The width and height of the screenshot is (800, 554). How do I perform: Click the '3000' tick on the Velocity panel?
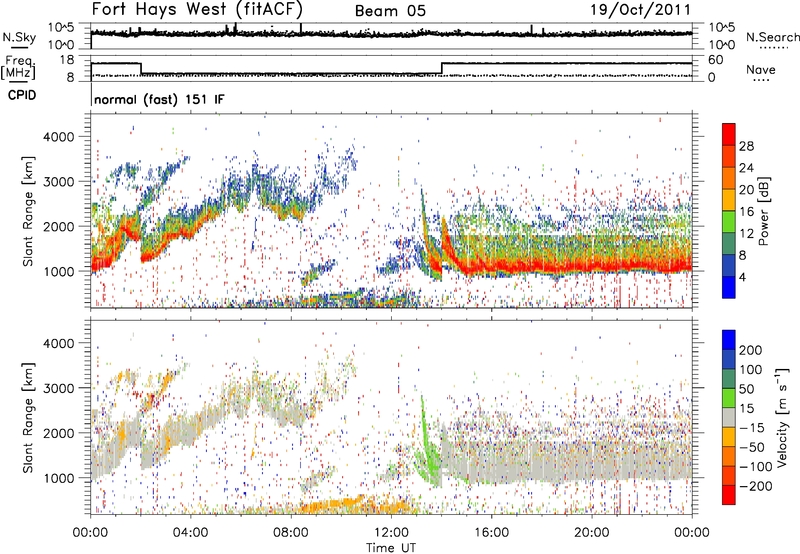59,388
